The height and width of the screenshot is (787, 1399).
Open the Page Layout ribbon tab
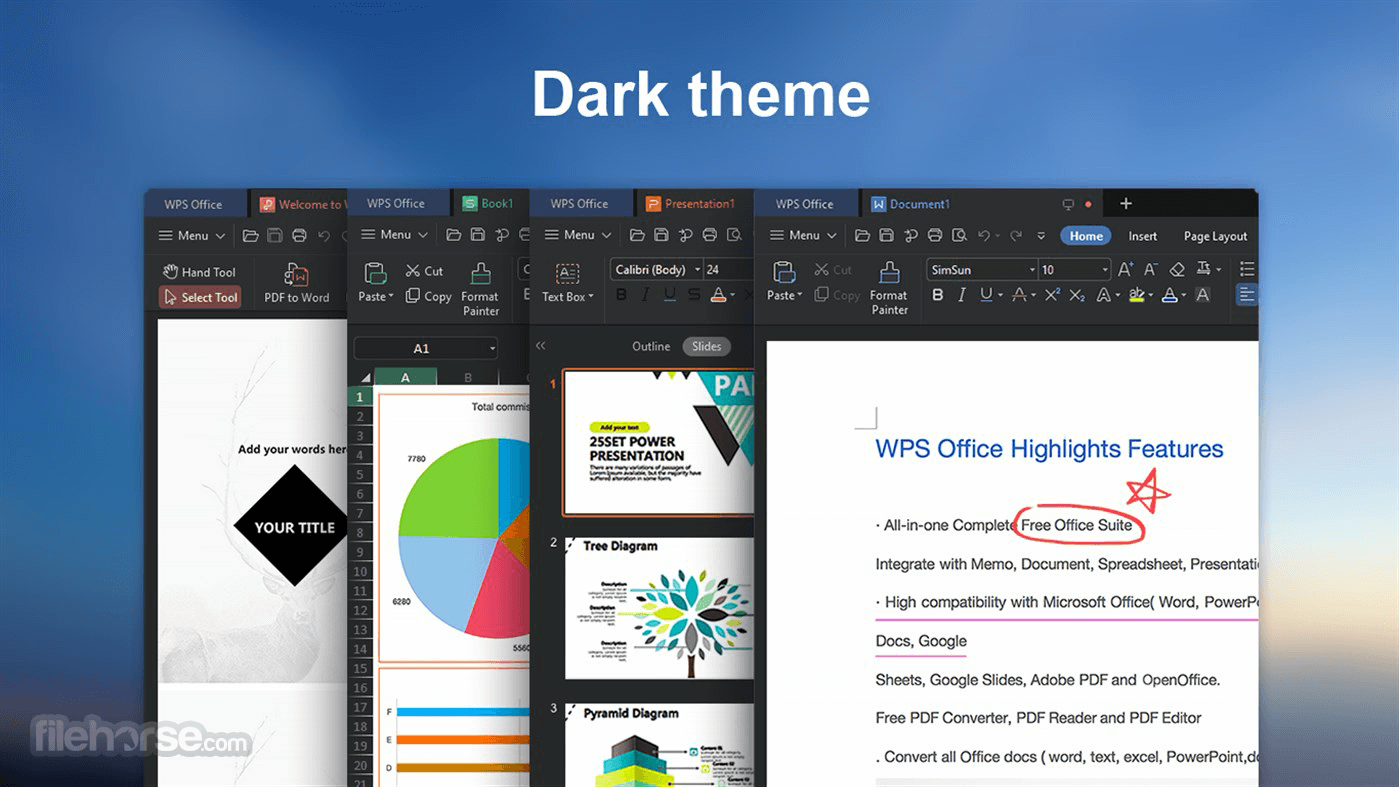(1215, 236)
